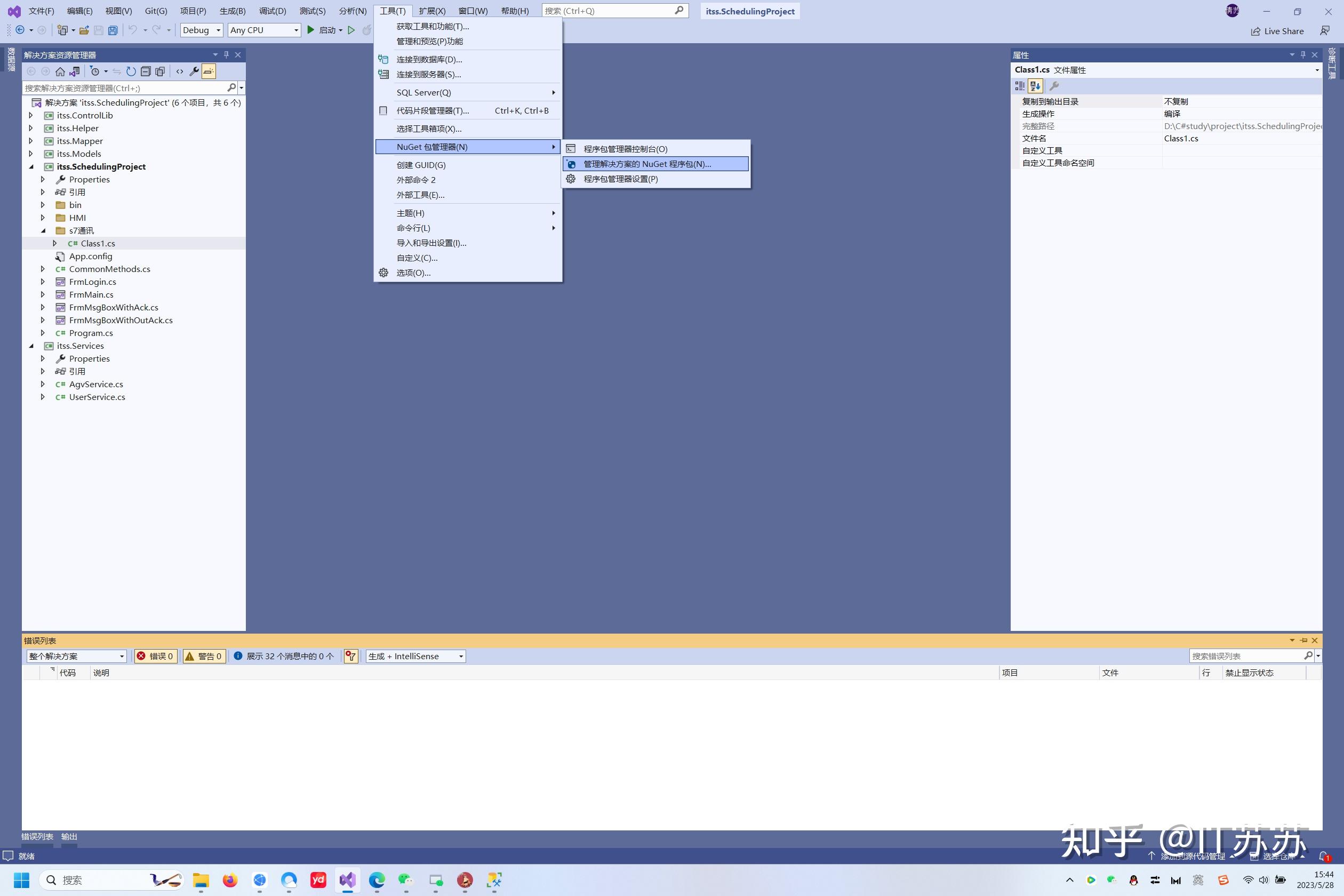Click the alphabetical sort icon in Properties panel
Image resolution: width=1344 pixels, height=896 pixels.
[1035, 86]
